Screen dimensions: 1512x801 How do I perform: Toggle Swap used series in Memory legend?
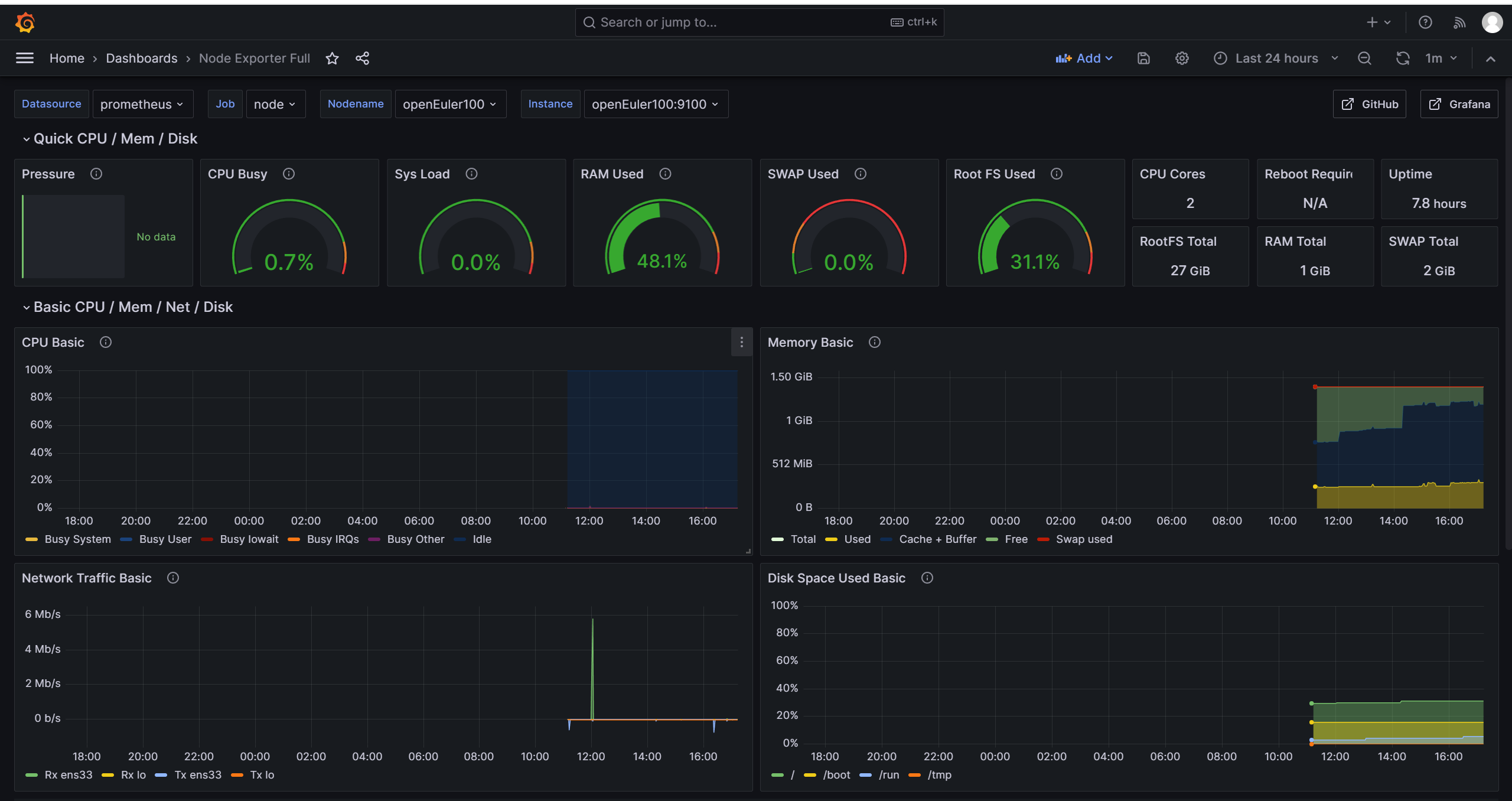[1083, 539]
